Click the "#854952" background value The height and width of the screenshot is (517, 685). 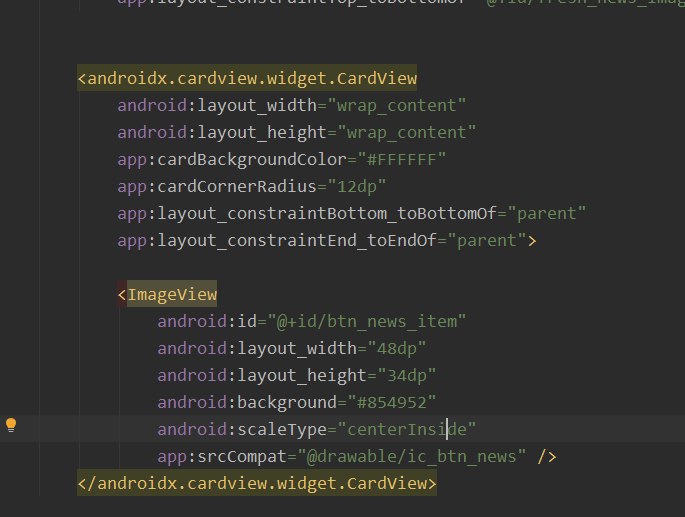pyautogui.click(x=392, y=402)
